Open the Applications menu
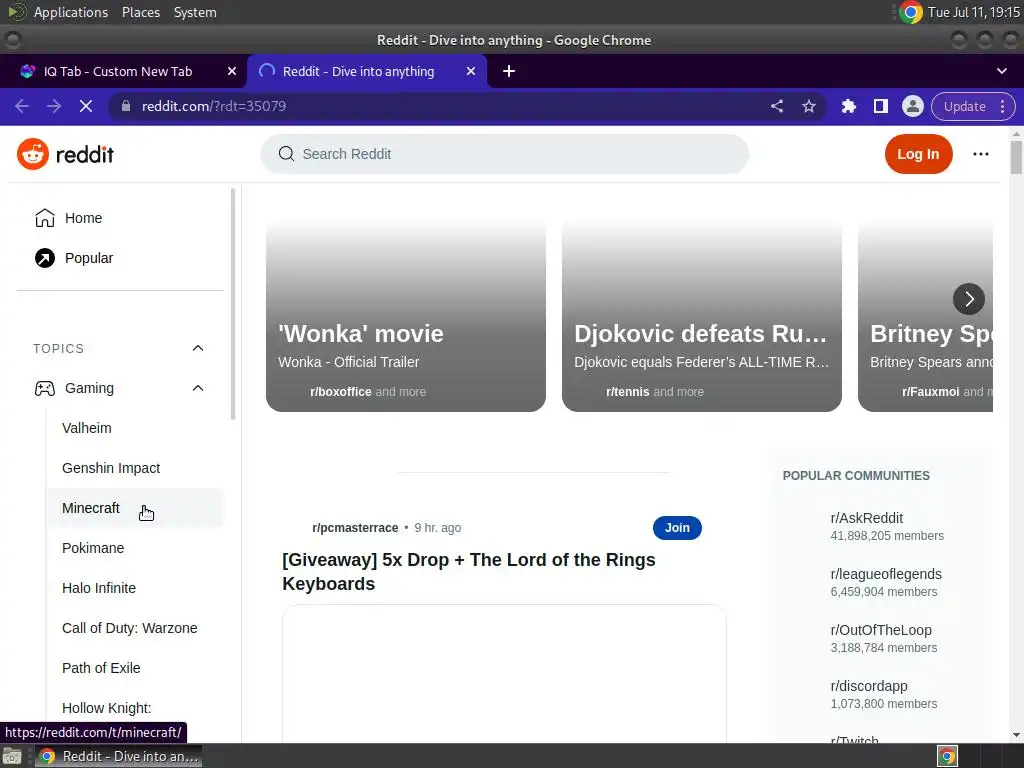The image size is (1024, 768). (71, 12)
